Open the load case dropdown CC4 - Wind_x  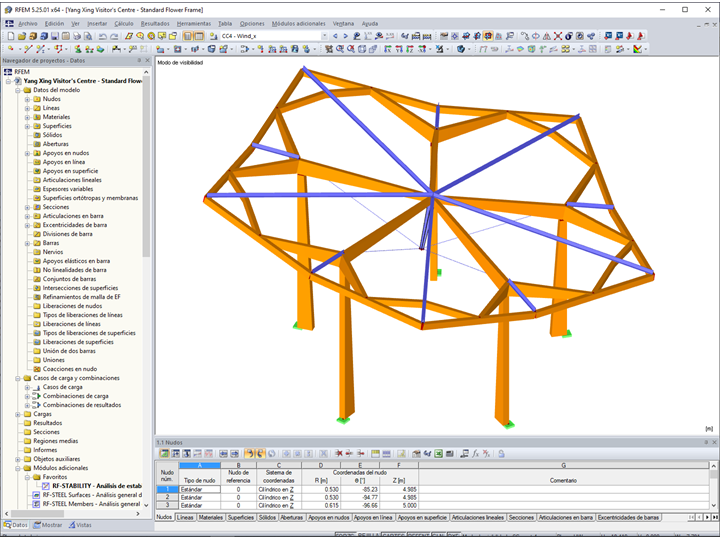pos(324,36)
